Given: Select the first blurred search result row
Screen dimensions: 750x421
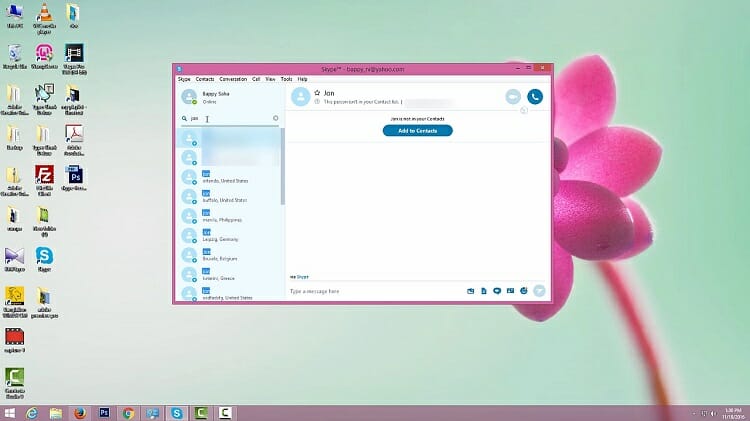Looking at the screenshot, I should click(x=229, y=138).
